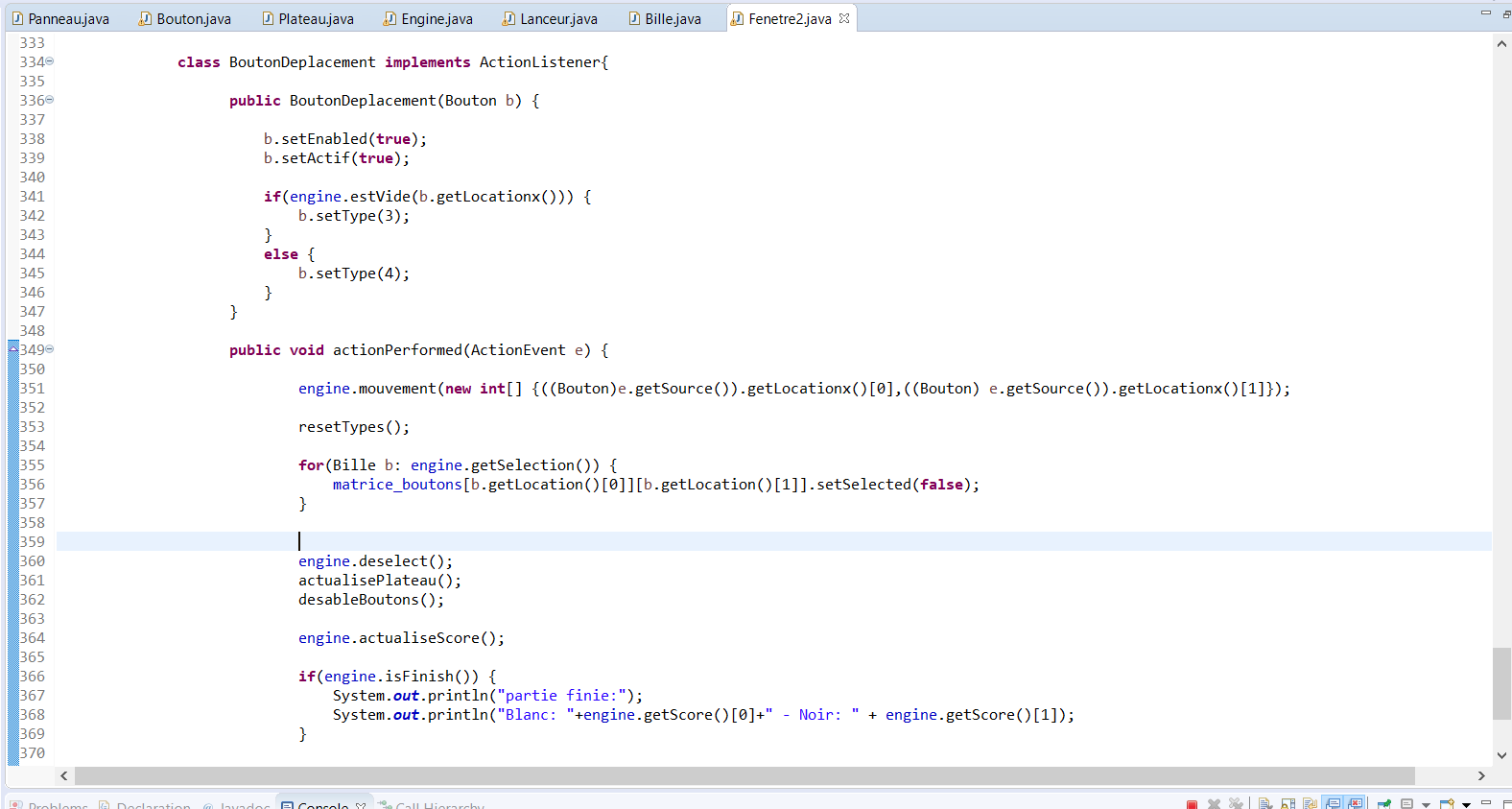
Task: Click on 'actualisePlateau();'
Action: [x=380, y=580]
